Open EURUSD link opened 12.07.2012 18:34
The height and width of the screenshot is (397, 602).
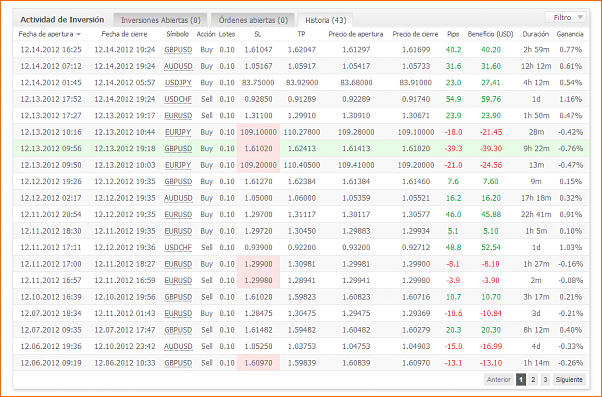coord(178,314)
